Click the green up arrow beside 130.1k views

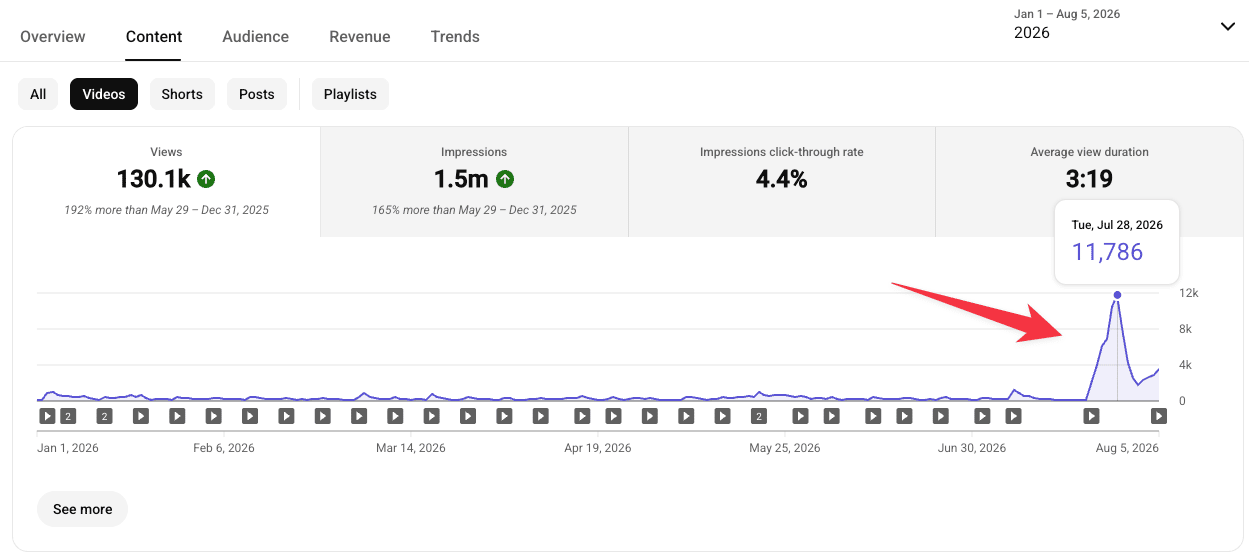click(x=206, y=179)
